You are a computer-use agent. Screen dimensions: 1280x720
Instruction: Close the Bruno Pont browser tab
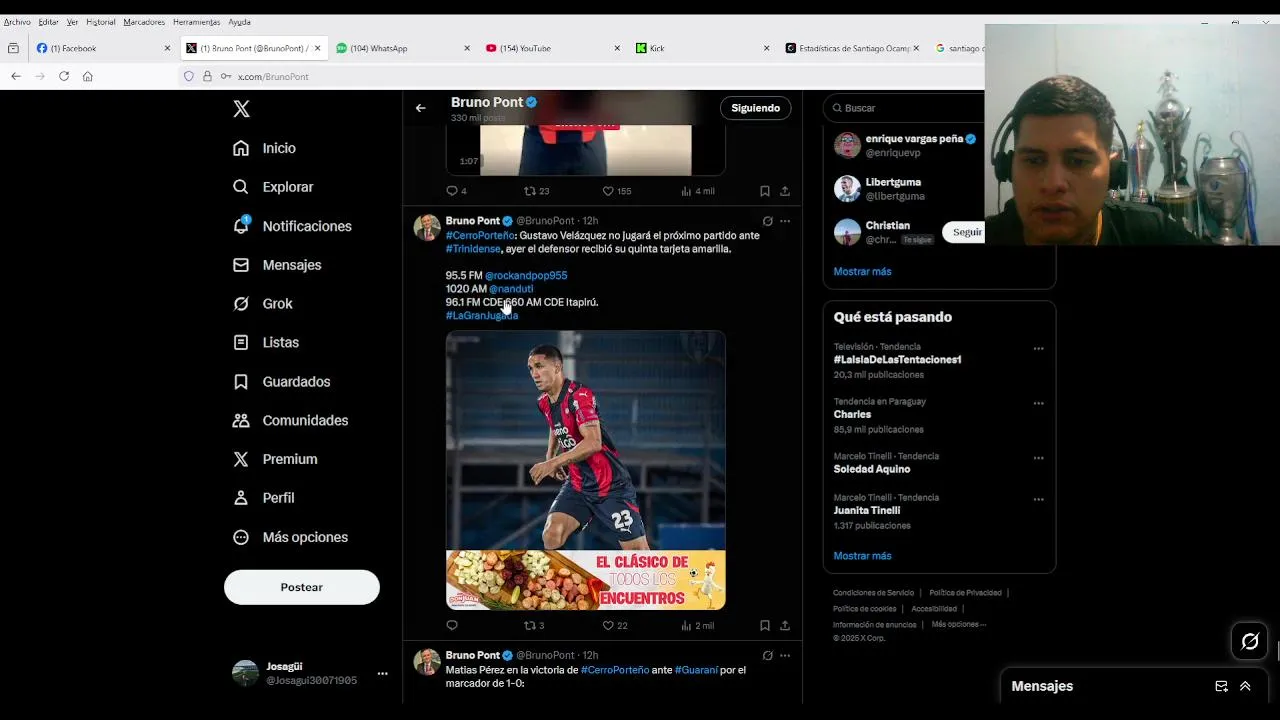(x=318, y=48)
